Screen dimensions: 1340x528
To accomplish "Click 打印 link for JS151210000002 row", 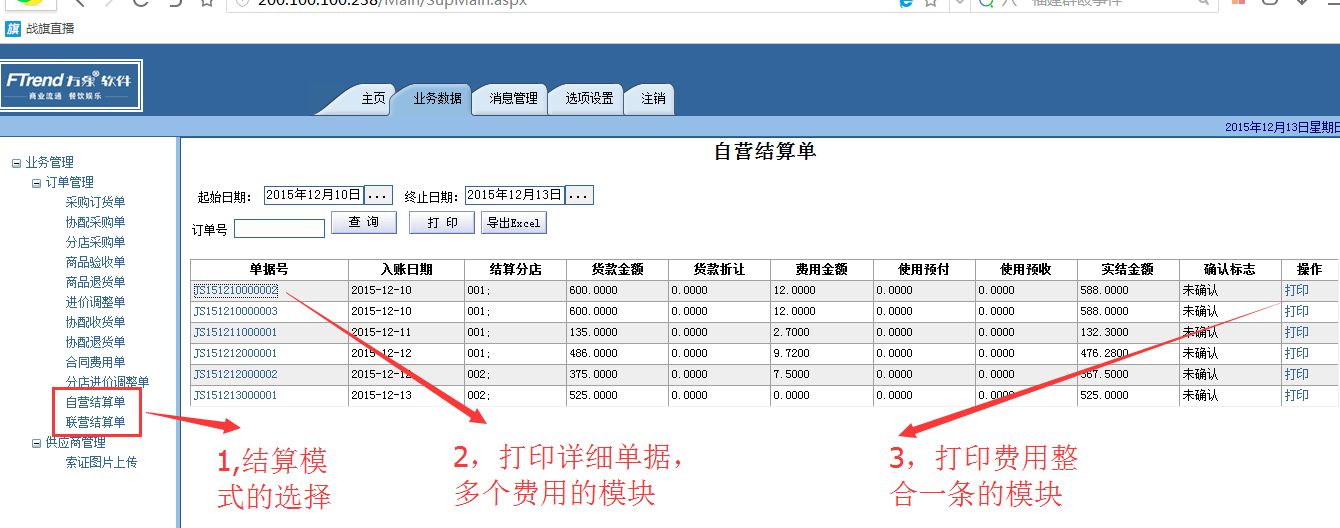I will [1297, 290].
